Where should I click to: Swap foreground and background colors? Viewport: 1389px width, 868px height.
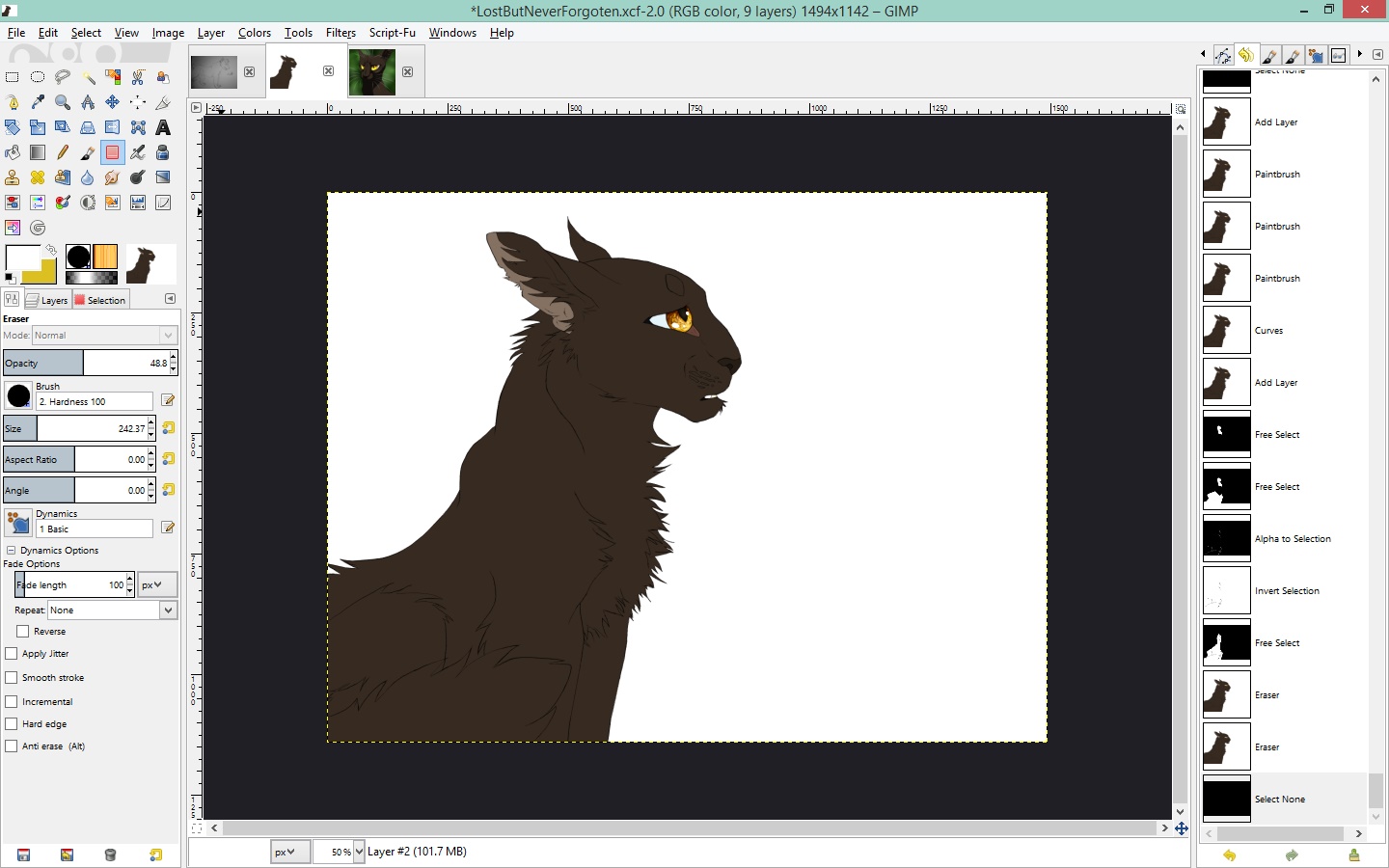click(50, 250)
